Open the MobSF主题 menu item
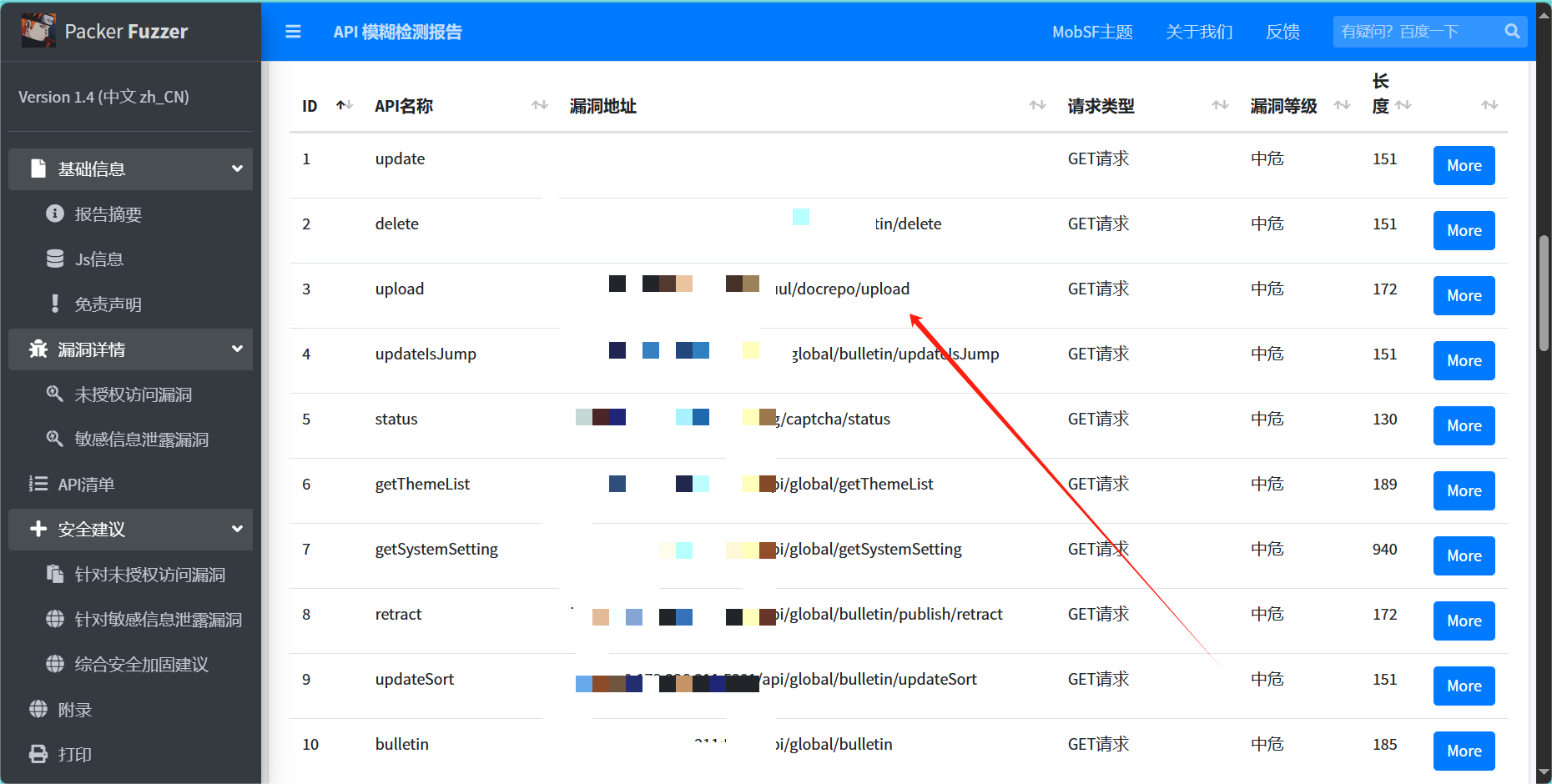The image size is (1552, 784). pyautogui.click(x=1092, y=32)
